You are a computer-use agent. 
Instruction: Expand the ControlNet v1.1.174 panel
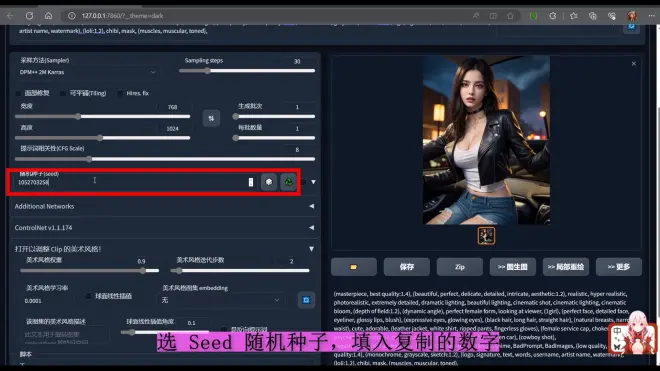[x=165, y=227]
